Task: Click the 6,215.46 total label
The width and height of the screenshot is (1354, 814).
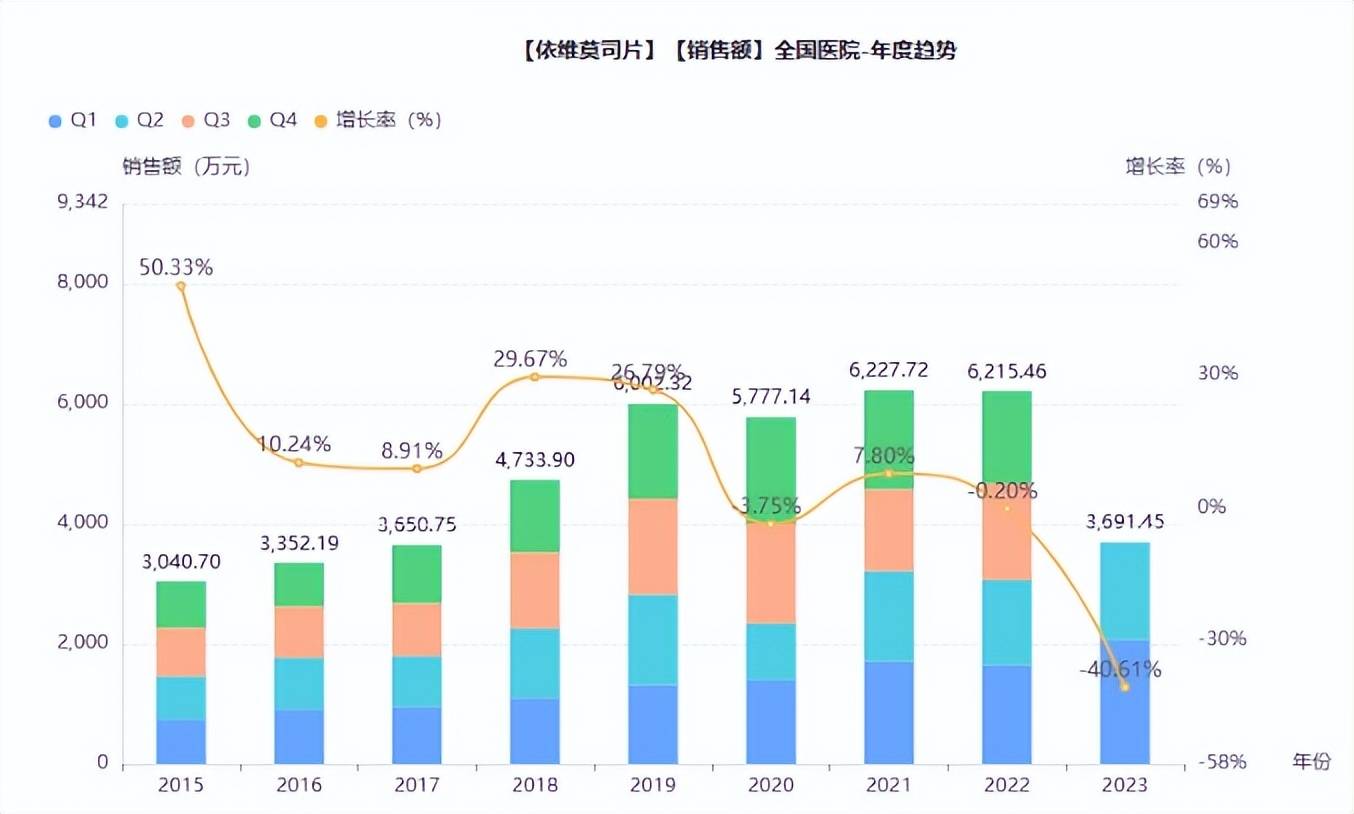Action: coord(1007,372)
